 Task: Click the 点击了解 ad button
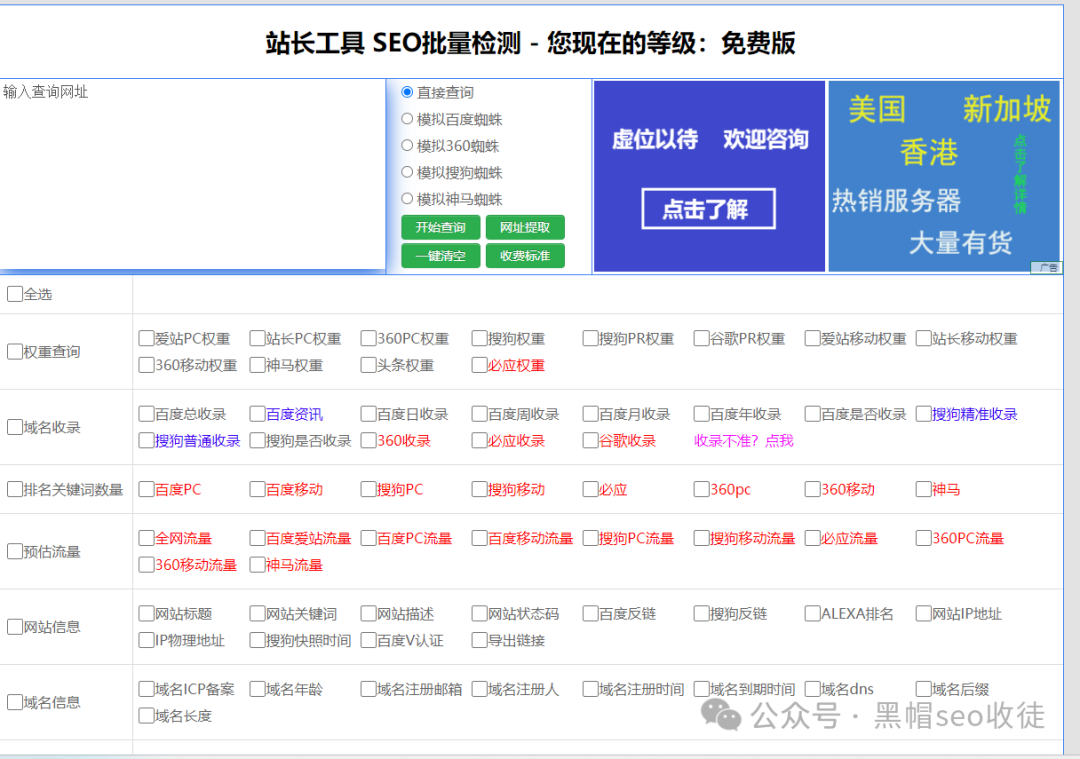pyautogui.click(x=708, y=209)
